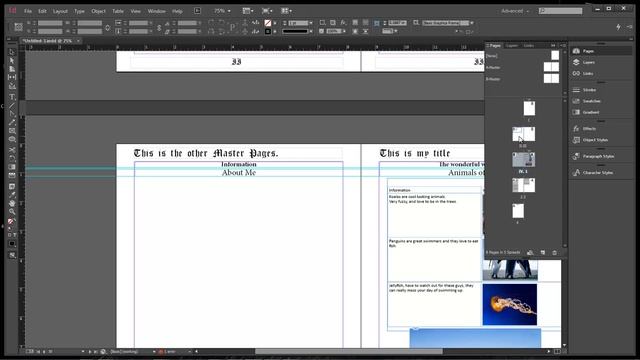Set the reference point locator
The width and height of the screenshot is (640, 360).
(x=18, y=27)
